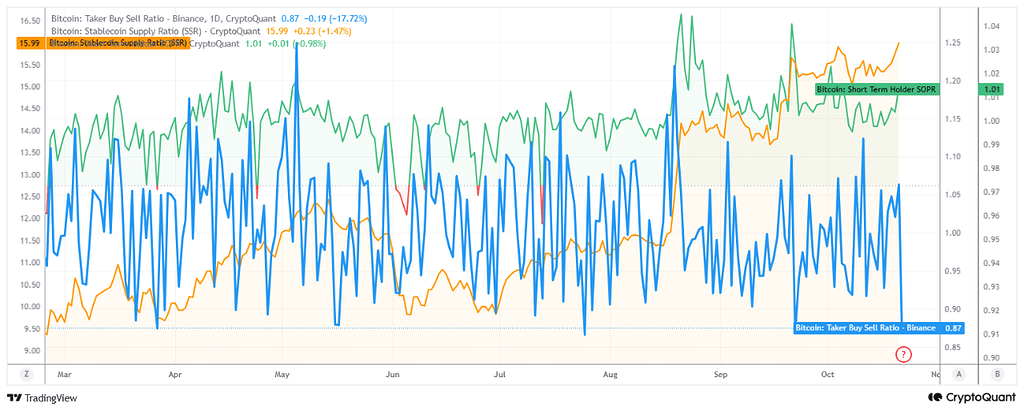This screenshot has height=410, width=1024.
Task: Click the orange Stablecoin Supply Ratio axis label
Action: (x=101, y=43)
